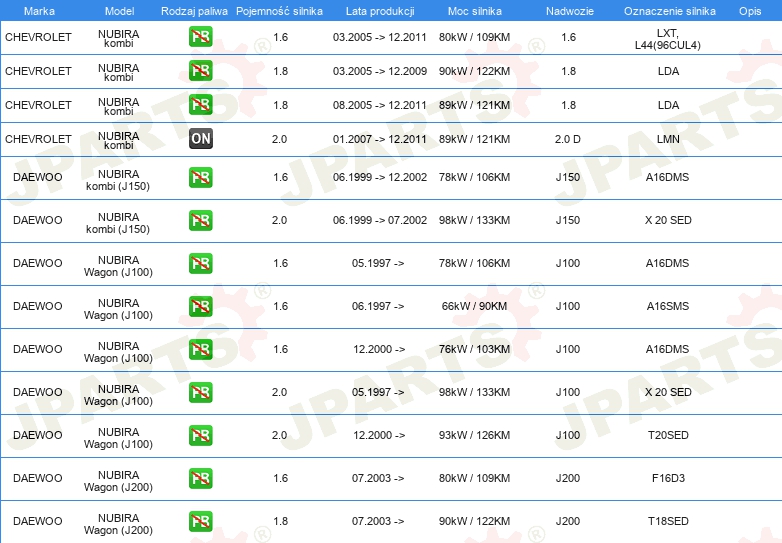Click the Rodzaj paliwa column header

(194, 11)
